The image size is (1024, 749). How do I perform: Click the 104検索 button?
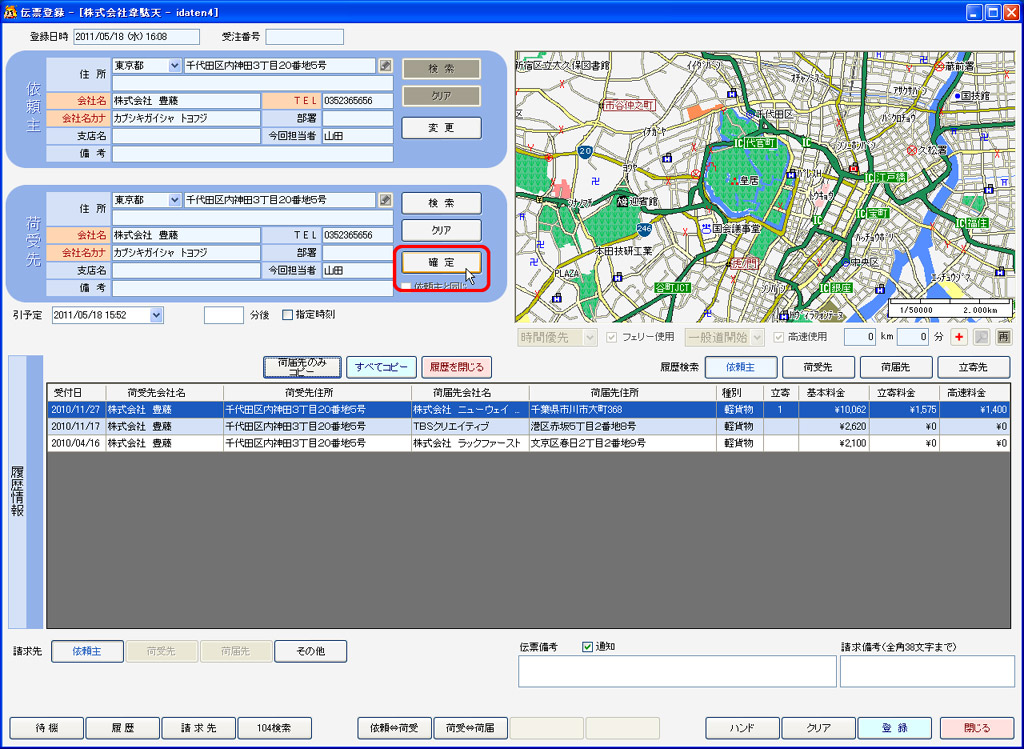pyautogui.click(x=275, y=727)
